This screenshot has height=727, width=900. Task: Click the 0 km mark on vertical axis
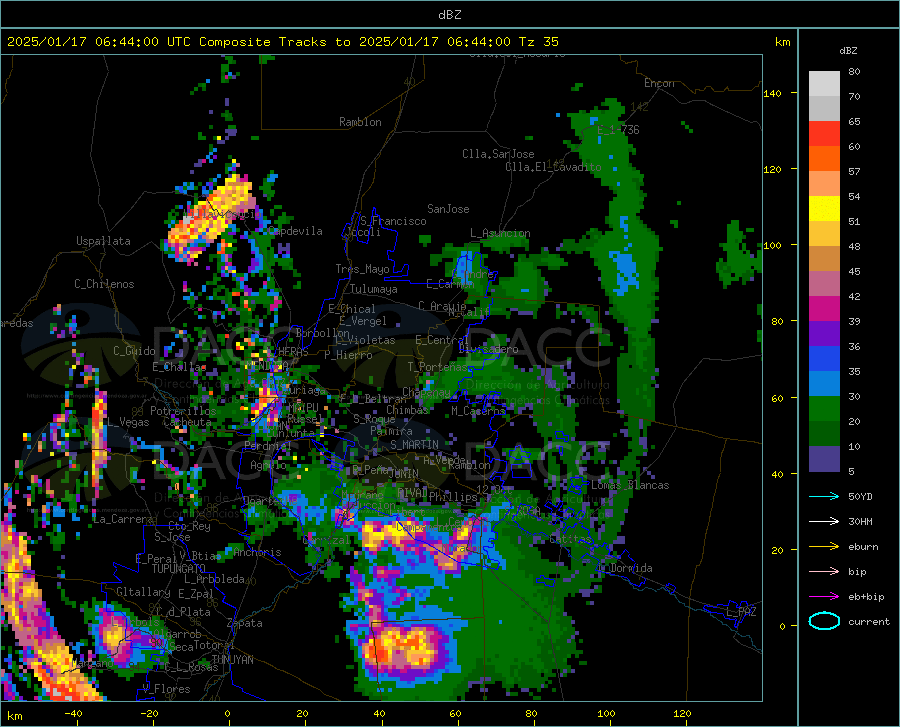coord(782,626)
